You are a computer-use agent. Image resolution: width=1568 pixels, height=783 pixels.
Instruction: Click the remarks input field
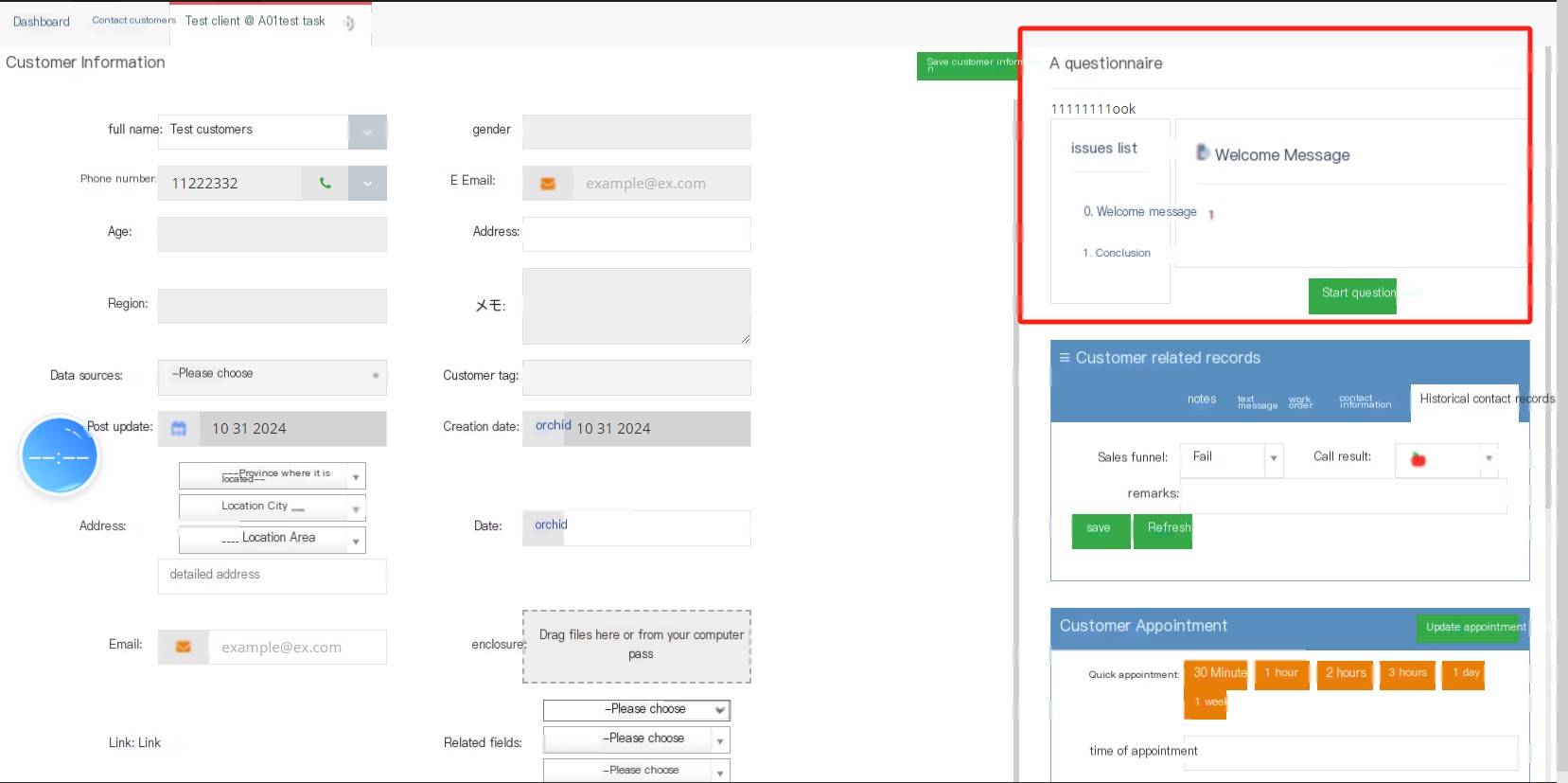[1344, 495]
